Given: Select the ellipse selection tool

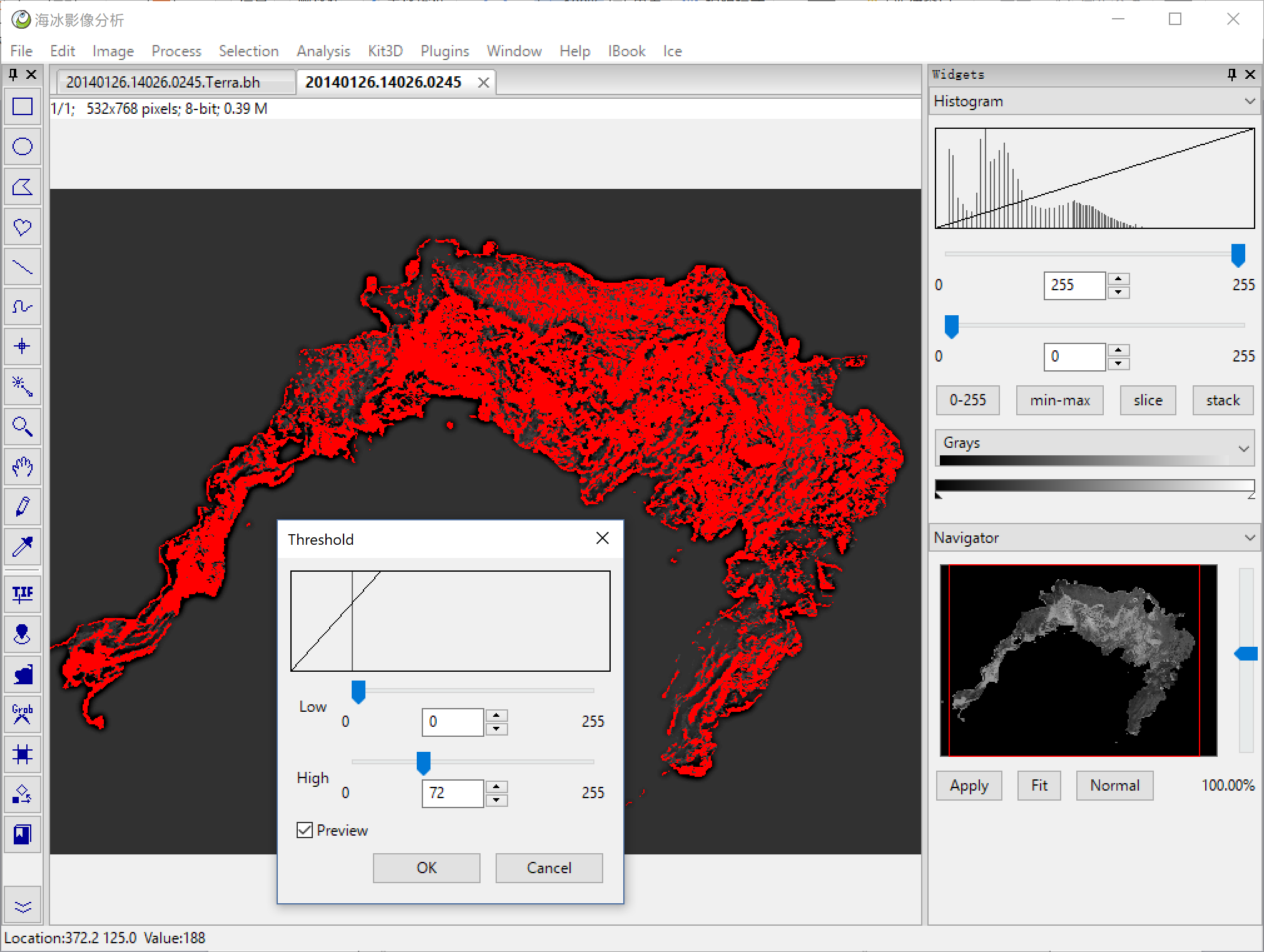Looking at the screenshot, I should point(23,147).
